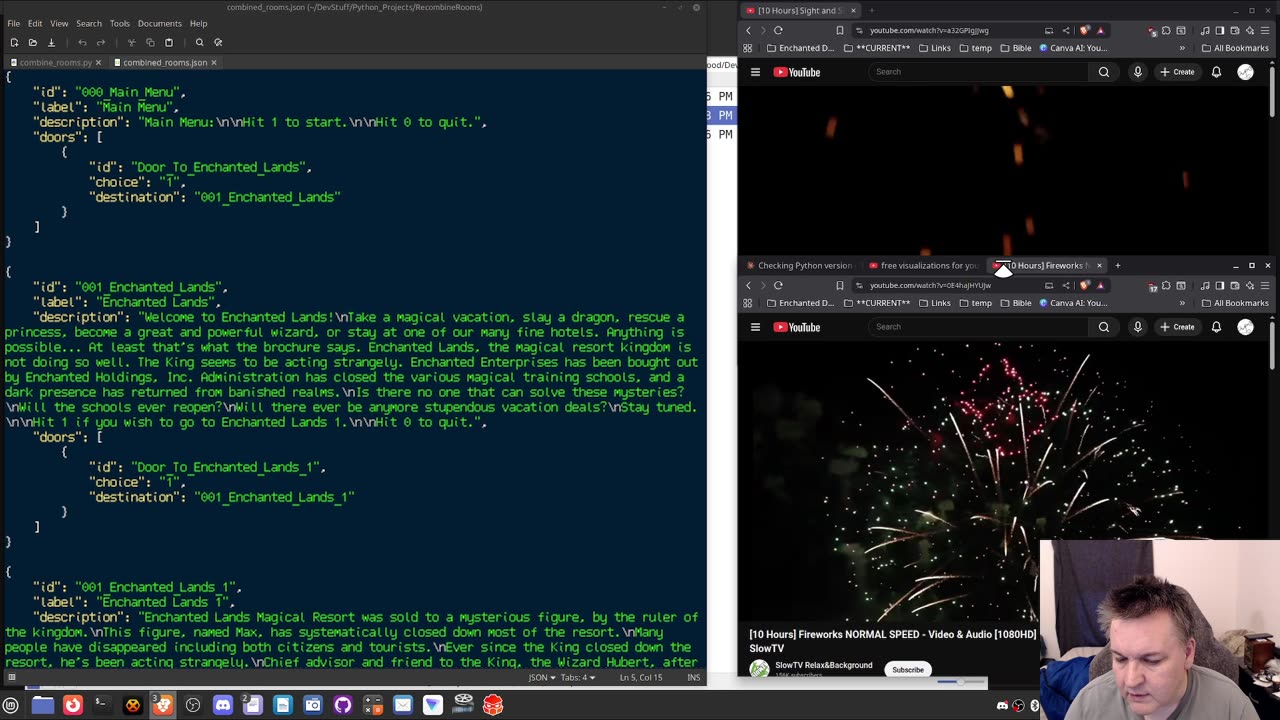Open the GitHub Desktop taskbar icon
The image size is (1280, 720).
(x=342, y=705)
